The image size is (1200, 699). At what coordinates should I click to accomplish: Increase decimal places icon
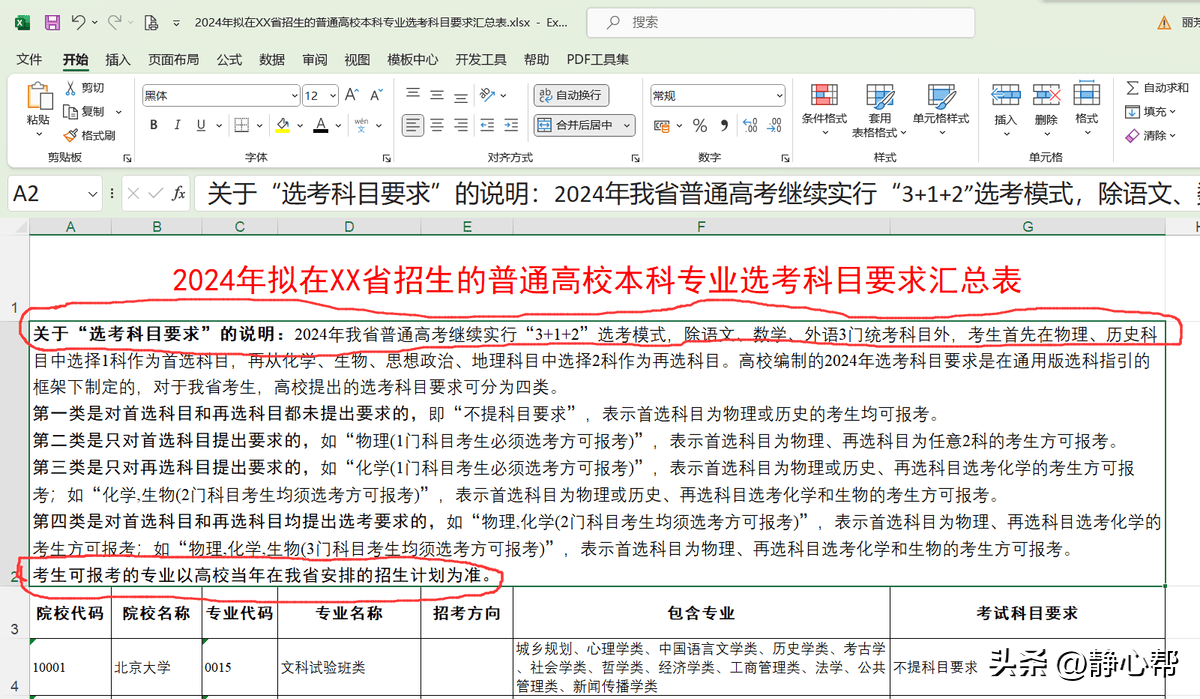click(x=749, y=125)
